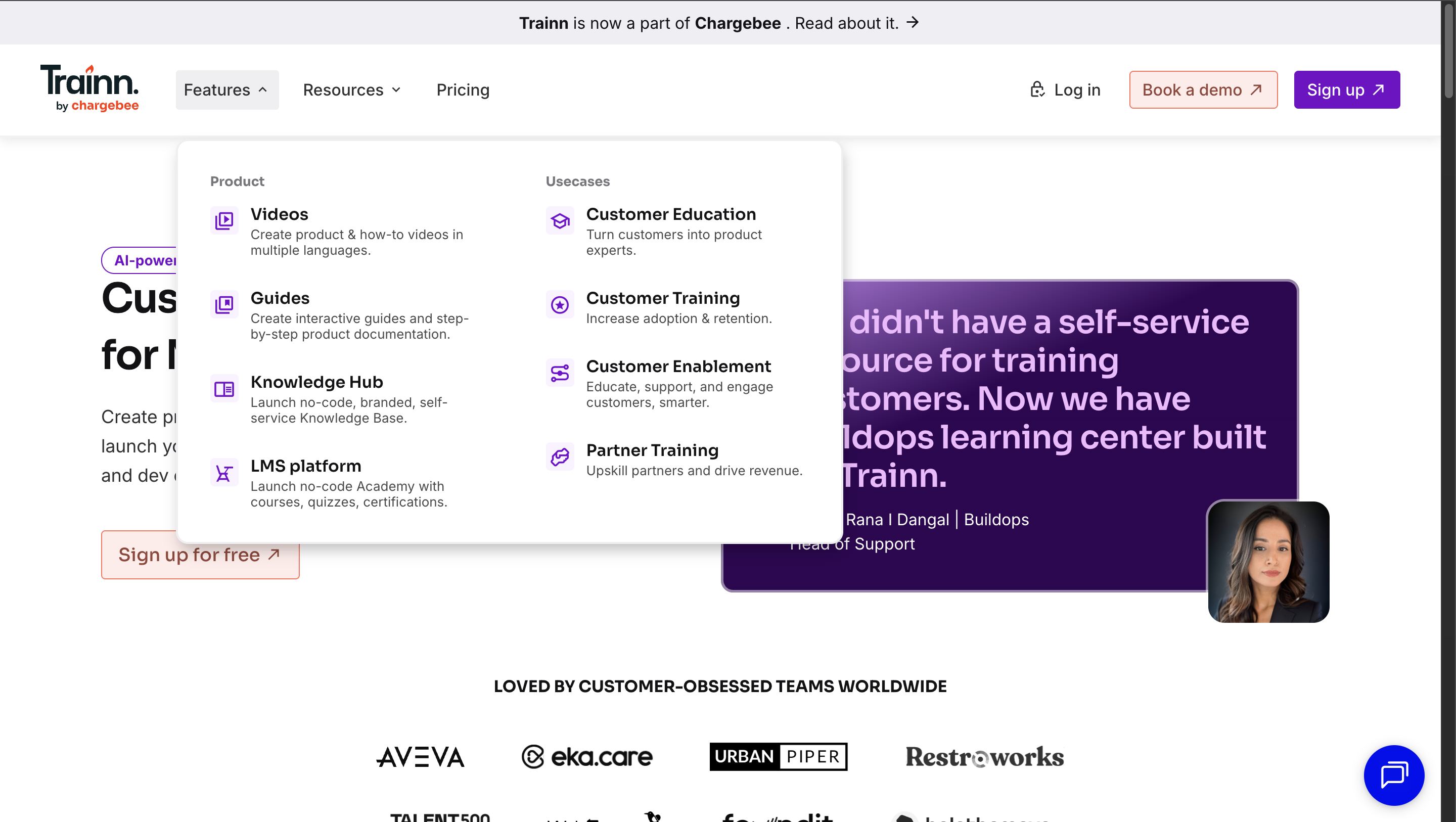Click the Videos product icon
Viewport: 1456px width, 822px height.
pyautogui.click(x=224, y=220)
